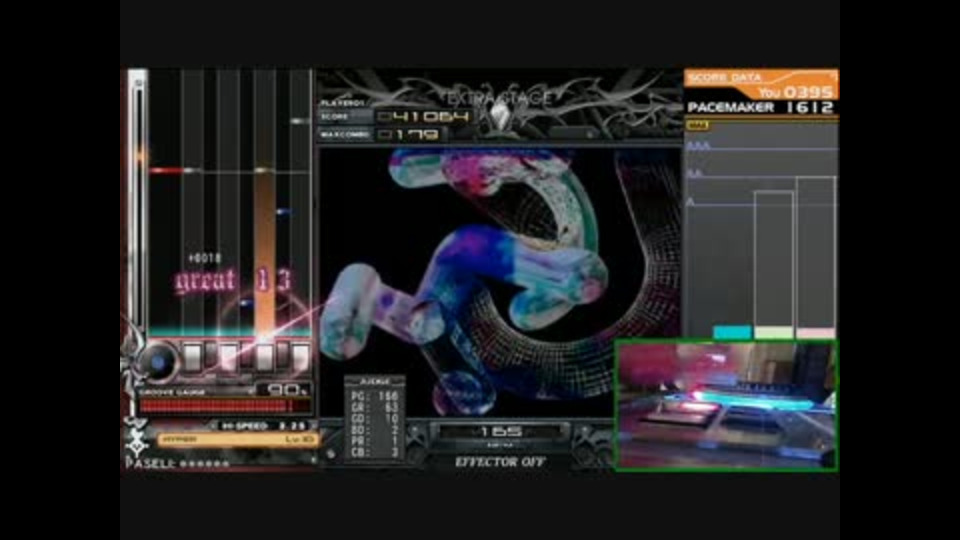Click the BPM 165 display
This screenshot has height=540, width=960.
pos(500,433)
